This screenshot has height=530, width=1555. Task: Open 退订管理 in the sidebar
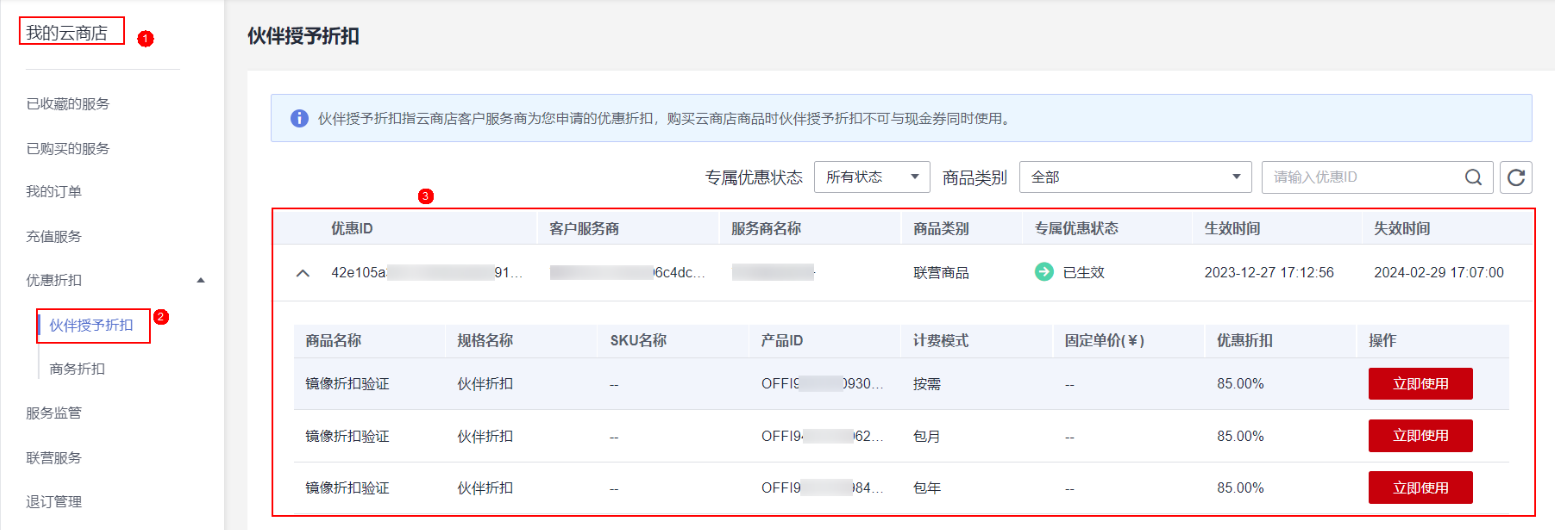[x=54, y=501]
